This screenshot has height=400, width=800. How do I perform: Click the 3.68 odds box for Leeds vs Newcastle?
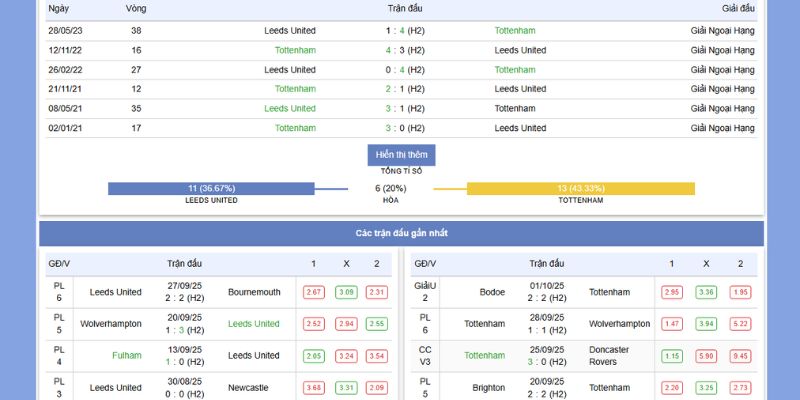(x=313, y=387)
